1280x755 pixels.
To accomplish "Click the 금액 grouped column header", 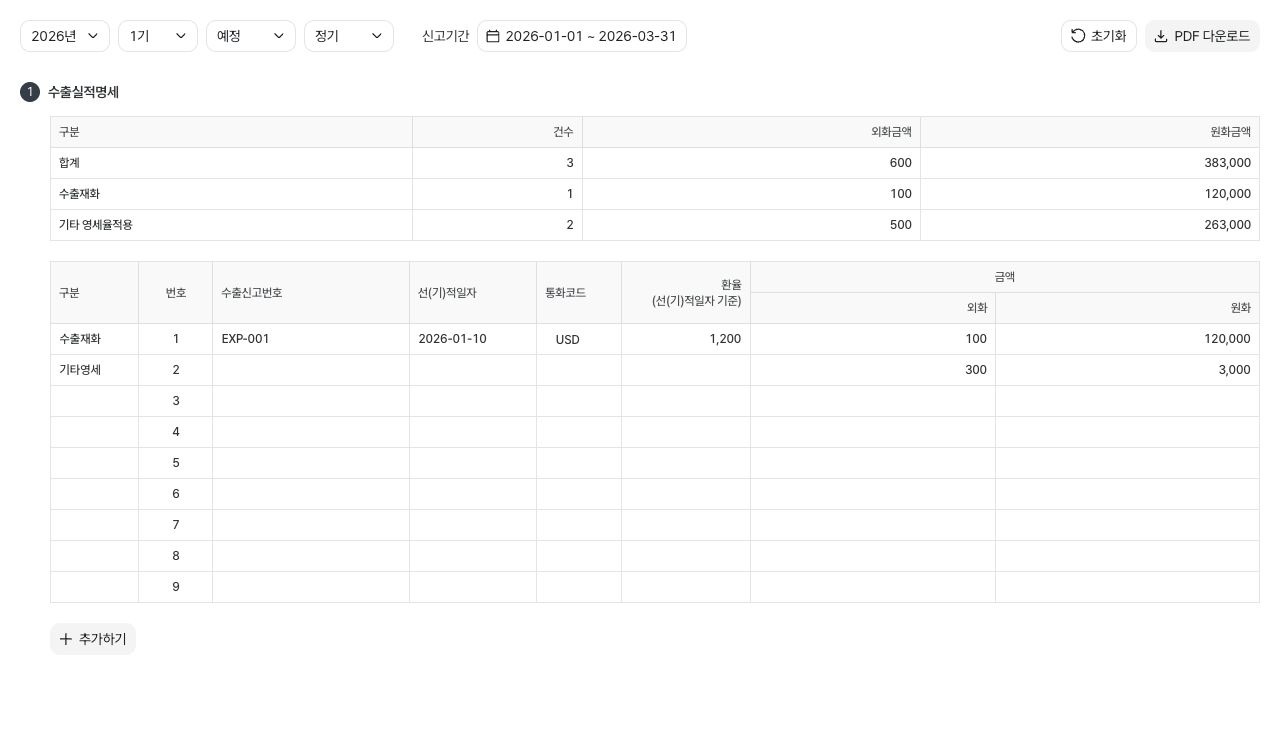I will tap(1005, 277).
